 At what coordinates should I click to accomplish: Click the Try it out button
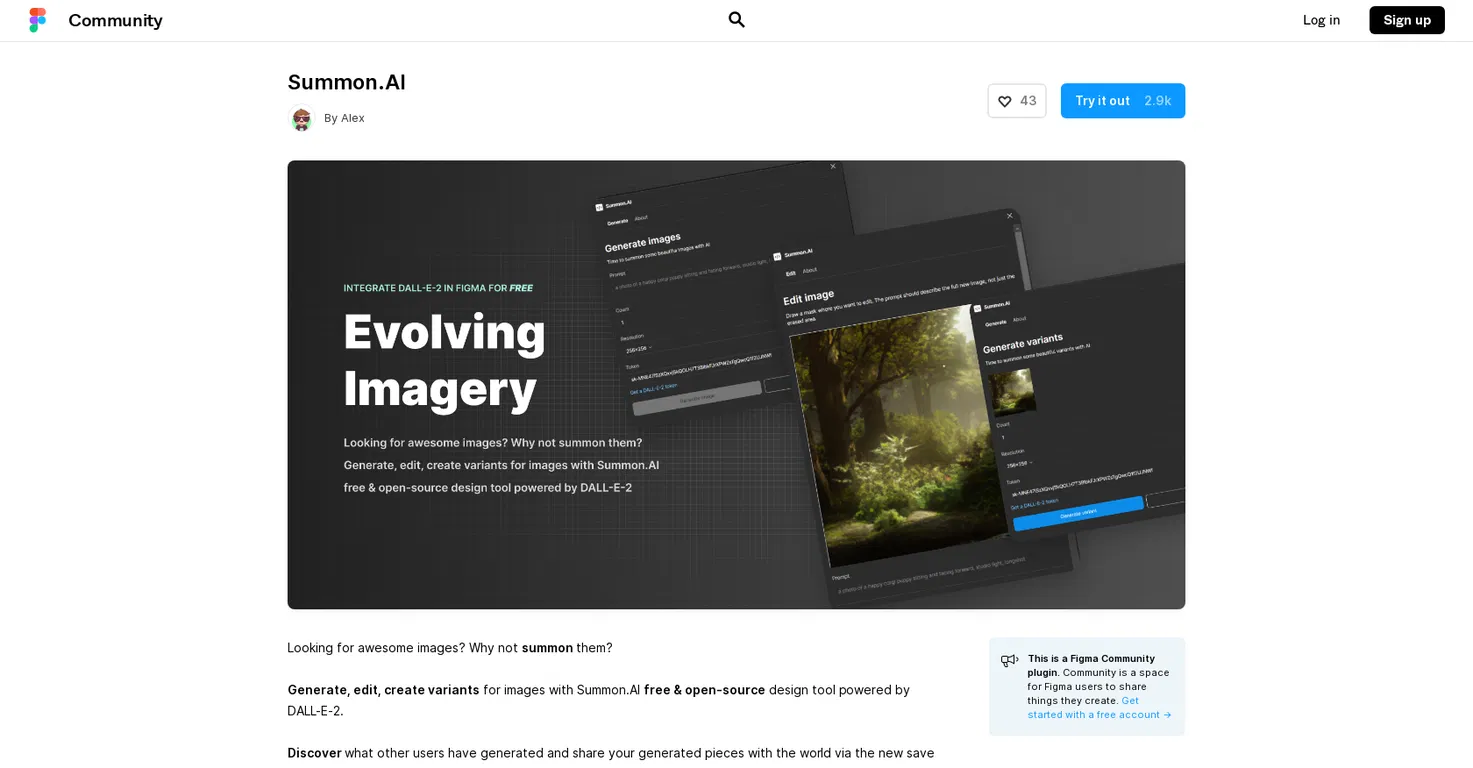click(x=1123, y=101)
